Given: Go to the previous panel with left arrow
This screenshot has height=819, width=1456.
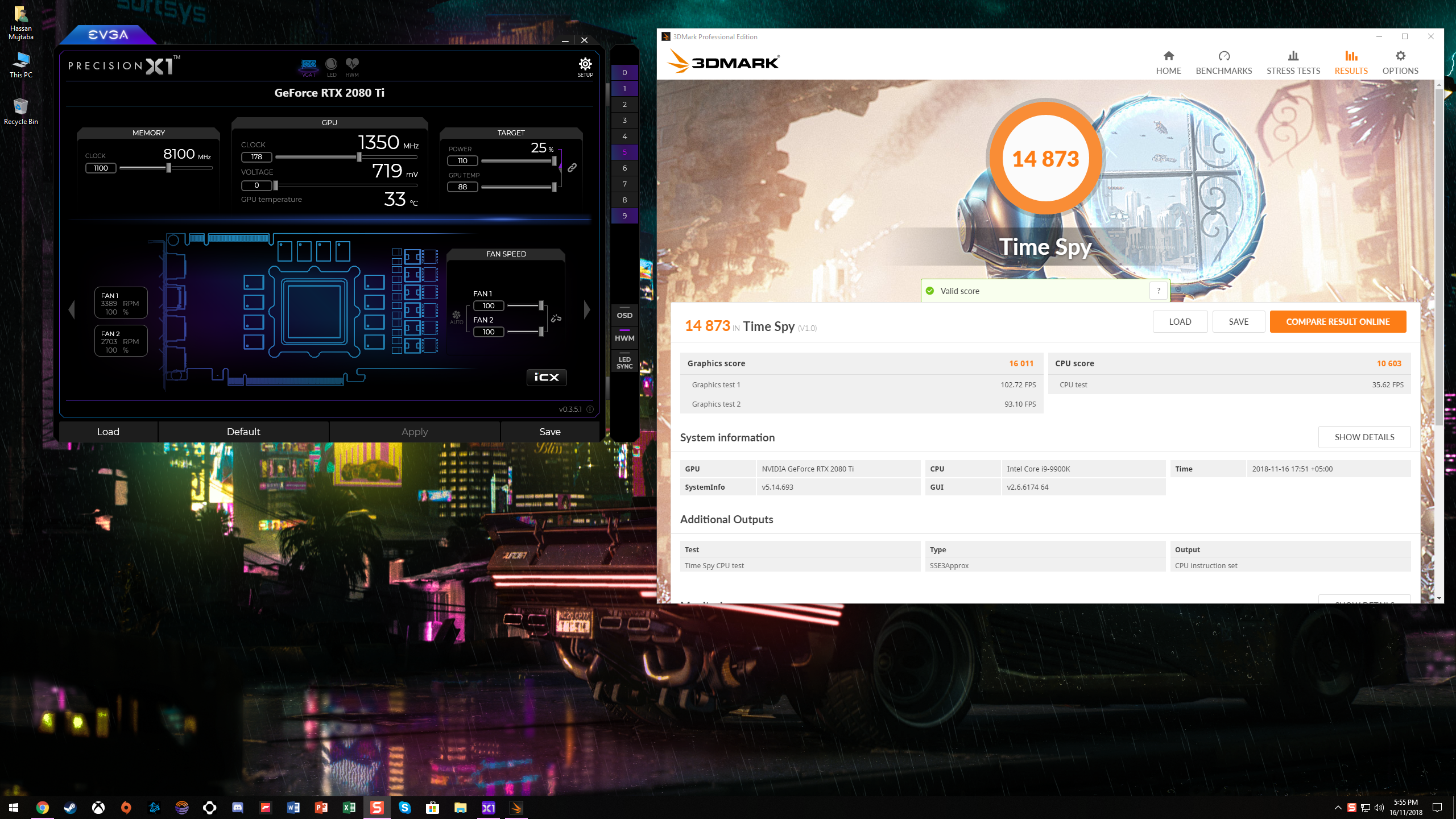Looking at the screenshot, I should point(72,310).
